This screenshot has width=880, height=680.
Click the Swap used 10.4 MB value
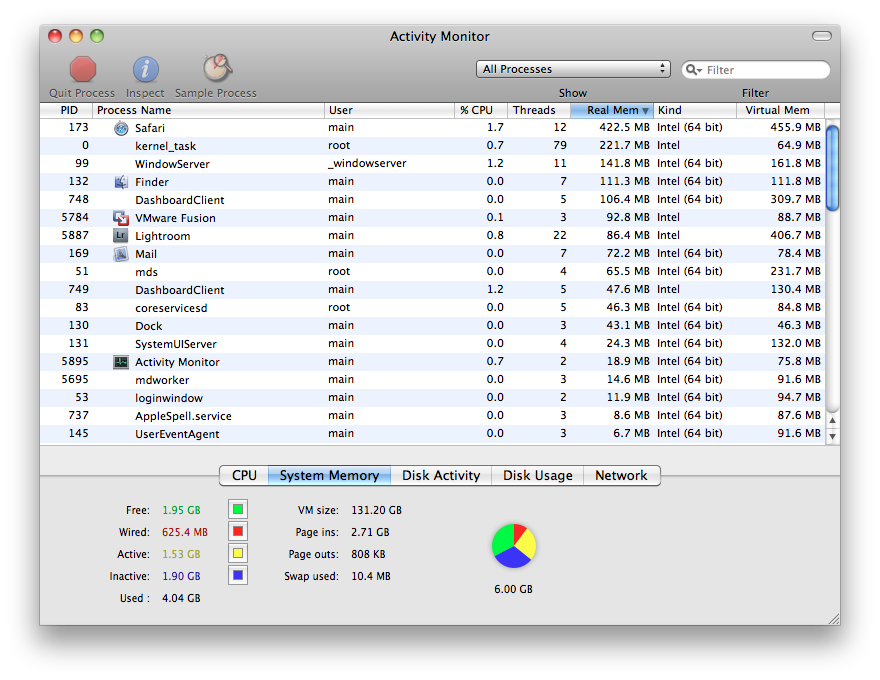point(371,576)
